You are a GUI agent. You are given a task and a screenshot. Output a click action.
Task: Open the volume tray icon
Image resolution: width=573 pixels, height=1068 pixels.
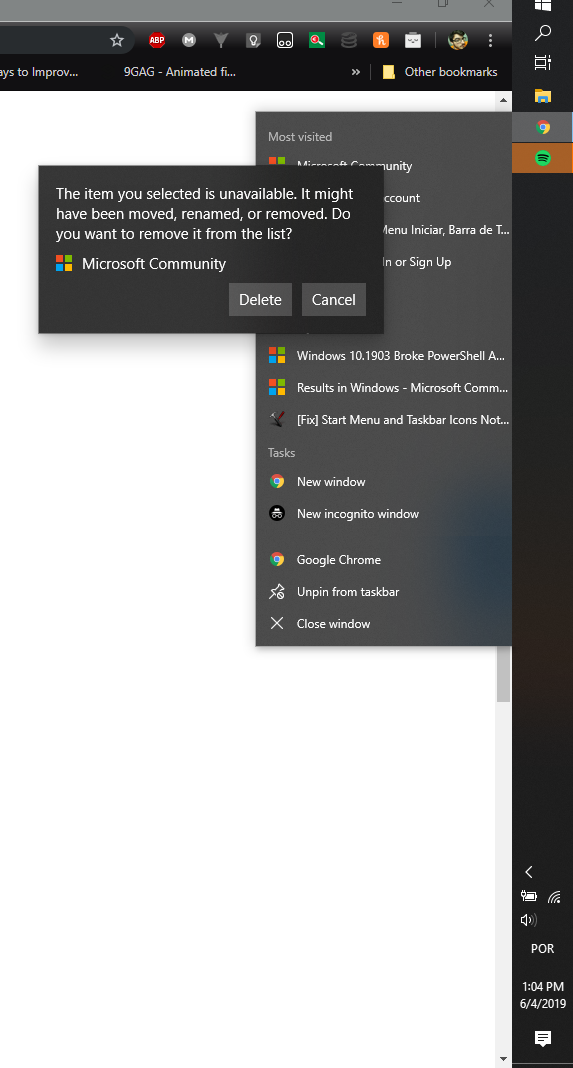529,920
